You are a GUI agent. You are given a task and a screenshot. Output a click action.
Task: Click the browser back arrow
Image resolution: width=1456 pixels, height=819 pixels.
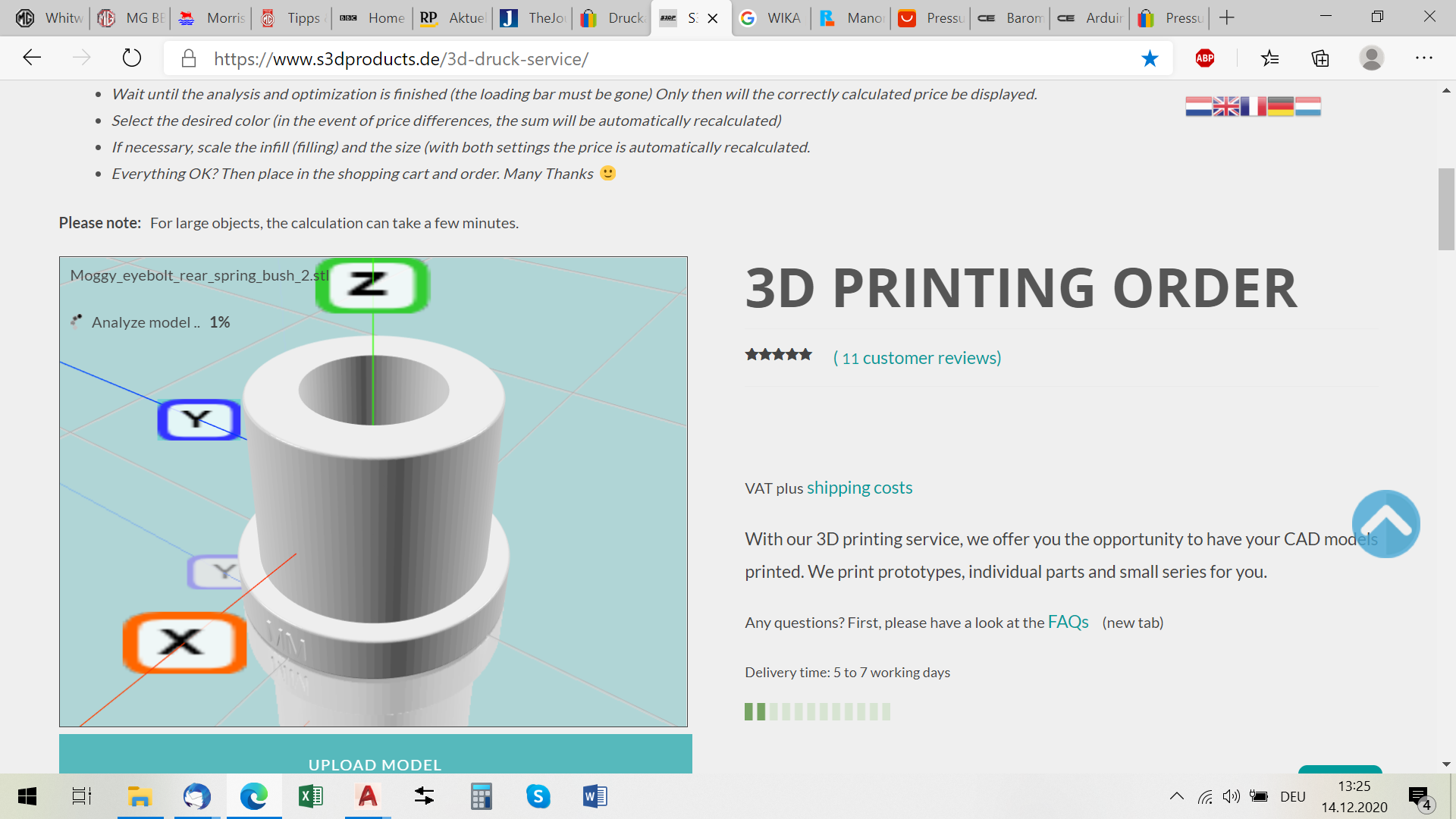[x=32, y=58]
